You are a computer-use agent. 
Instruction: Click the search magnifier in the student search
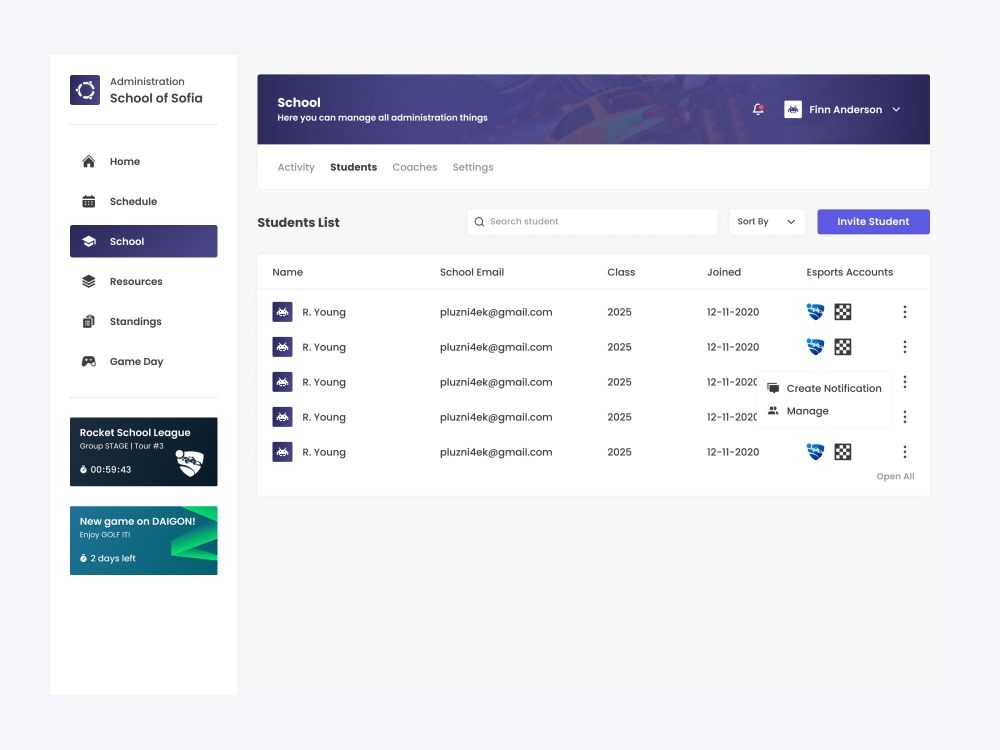[x=479, y=221]
